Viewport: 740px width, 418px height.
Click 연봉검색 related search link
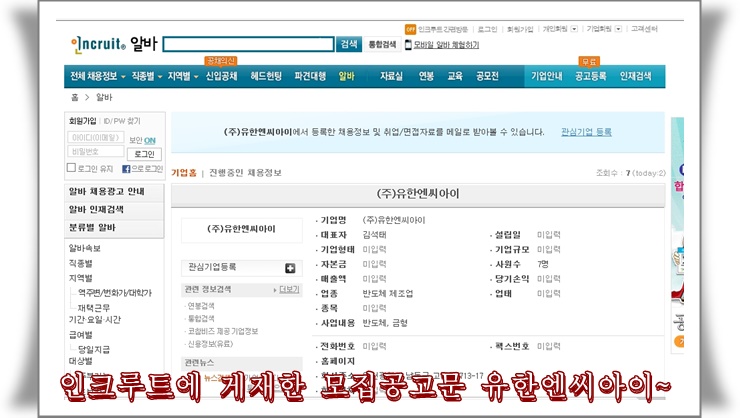click(x=201, y=306)
